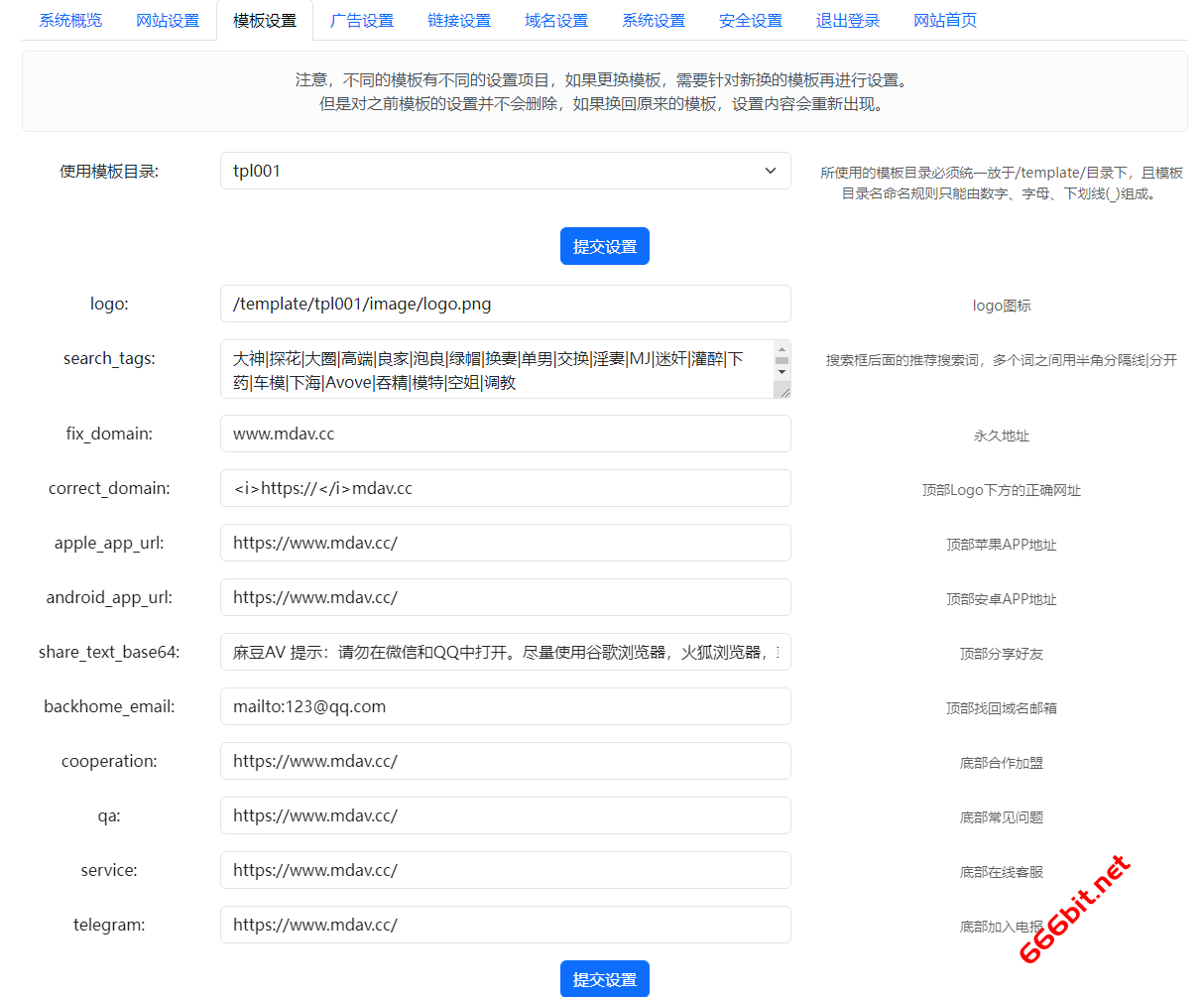Focus the fix_domain input field
Screen dimensions: 1204x997
[505, 434]
